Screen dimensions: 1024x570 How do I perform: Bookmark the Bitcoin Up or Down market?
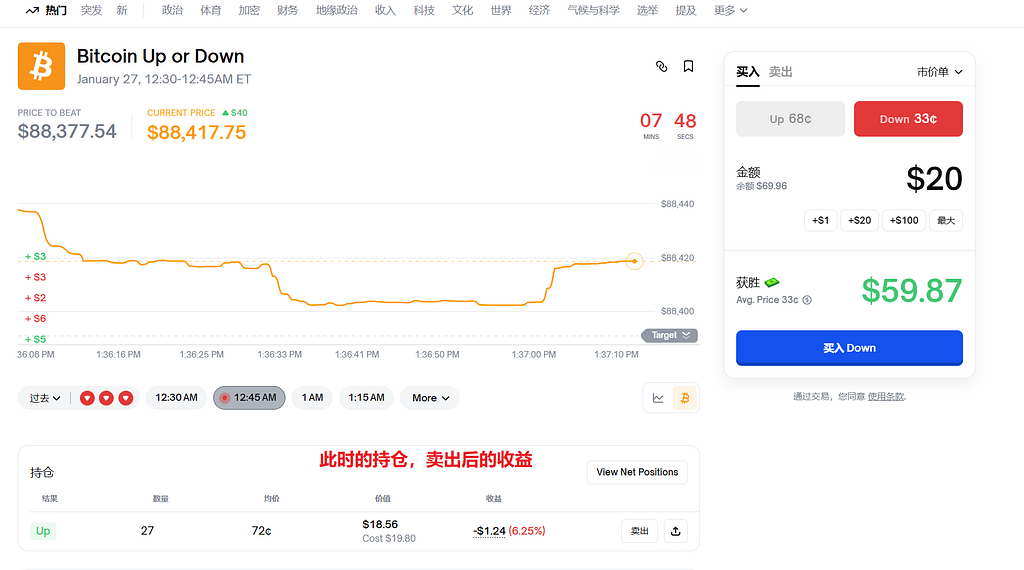pyautogui.click(x=688, y=66)
